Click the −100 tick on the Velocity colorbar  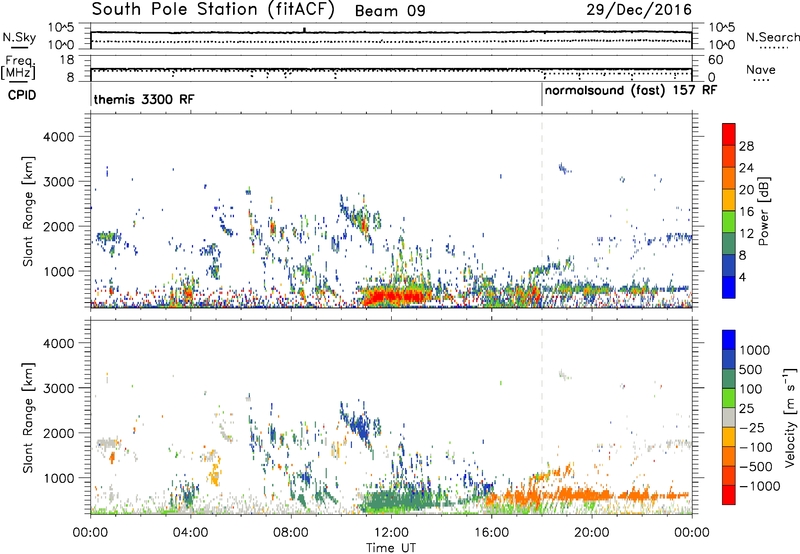click(x=756, y=447)
